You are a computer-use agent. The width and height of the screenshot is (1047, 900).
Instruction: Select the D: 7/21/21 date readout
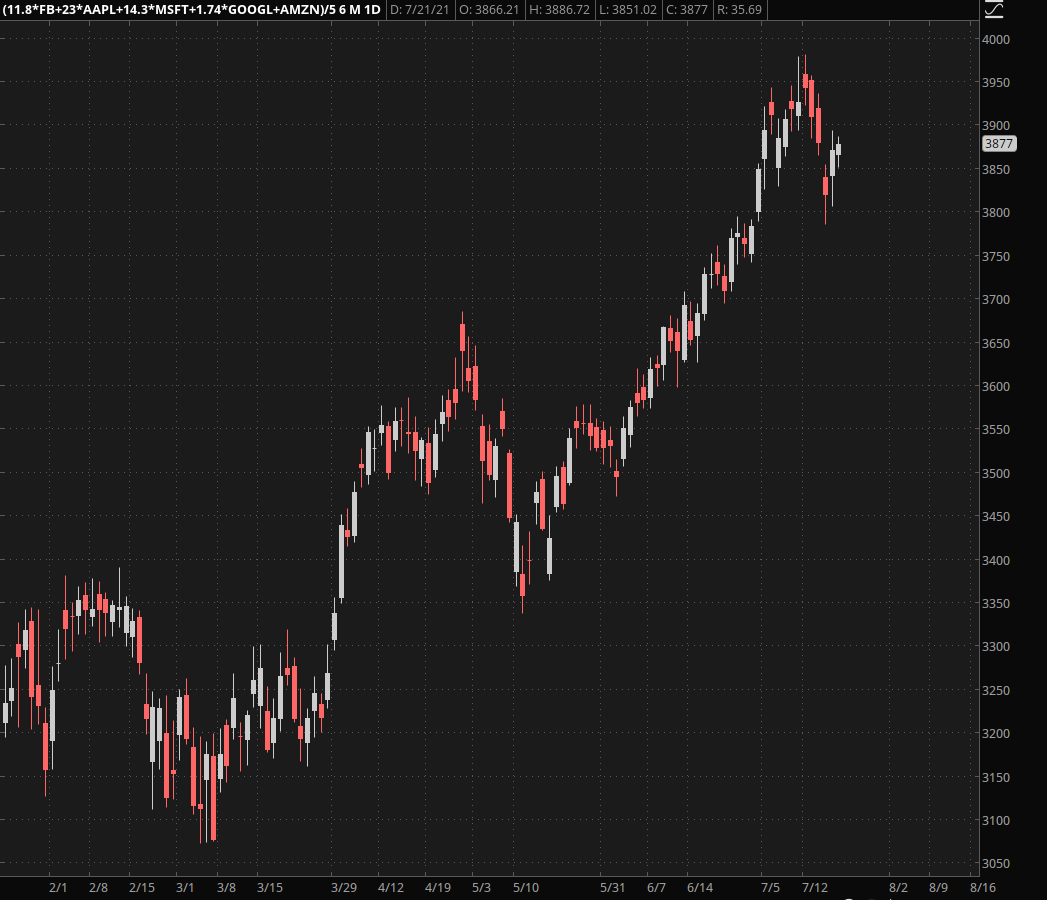pos(421,9)
